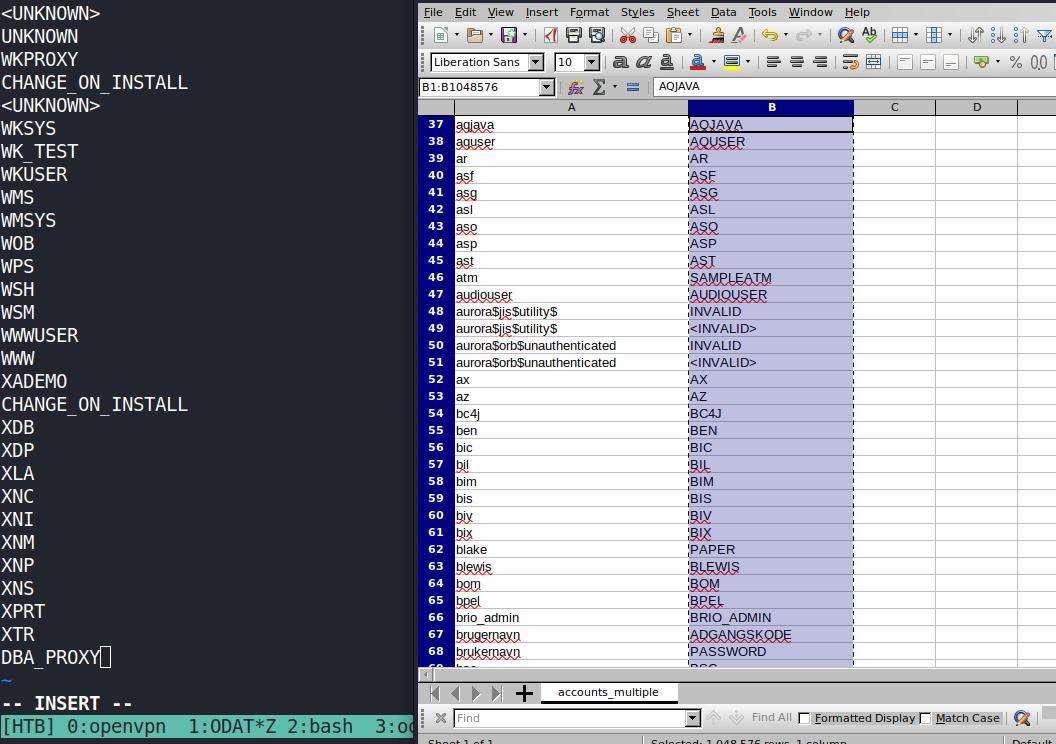Open the font name dropdown
The height and width of the screenshot is (744, 1056).
[x=536, y=63]
